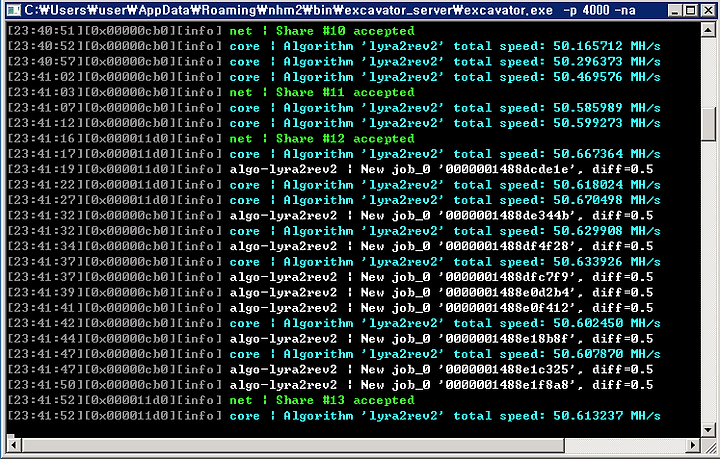This screenshot has width=720, height=459.
Task: Click speed value 50.607870 MH/s
Action: pos(607,354)
